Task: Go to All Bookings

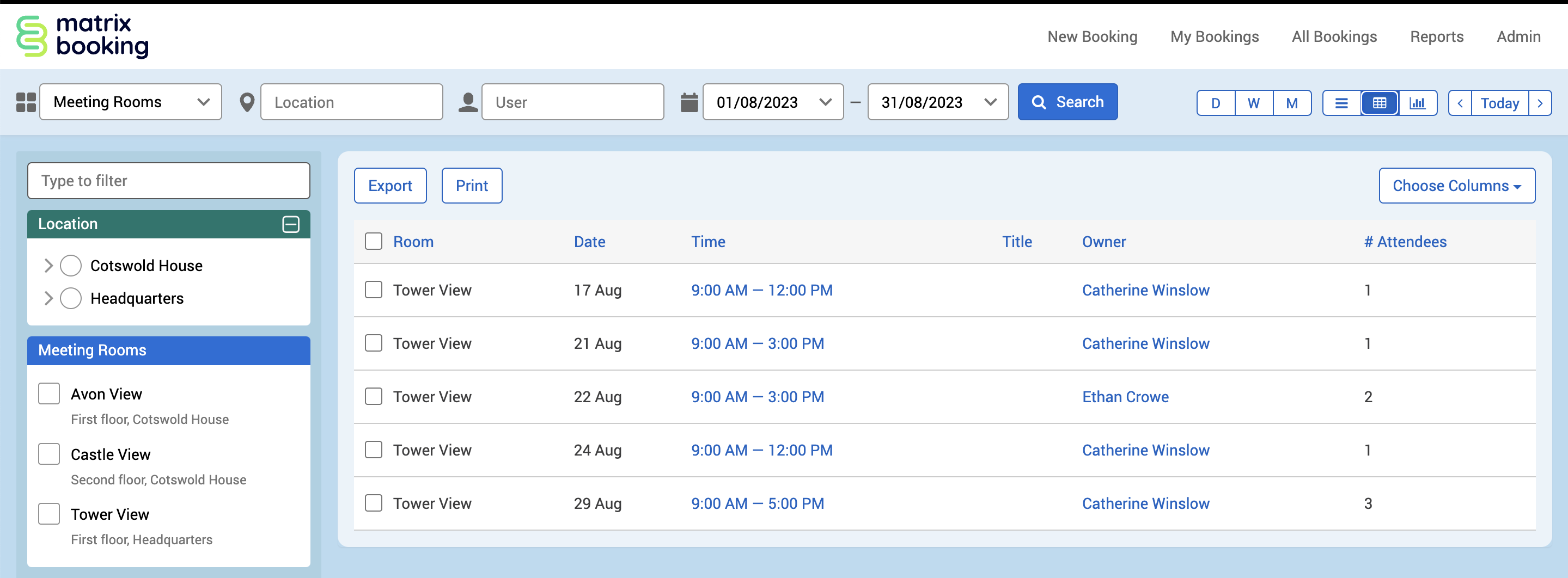Action: [1334, 36]
